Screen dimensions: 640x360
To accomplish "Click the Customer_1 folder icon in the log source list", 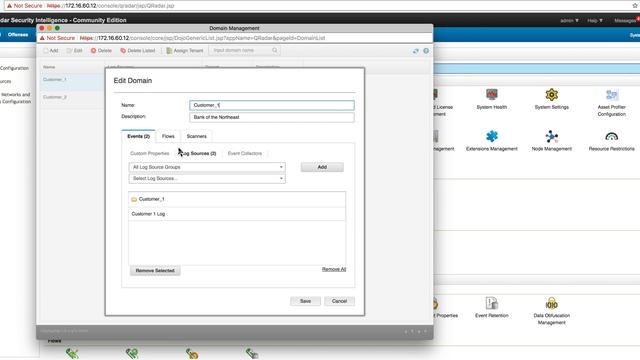I will tap(134, 199).
